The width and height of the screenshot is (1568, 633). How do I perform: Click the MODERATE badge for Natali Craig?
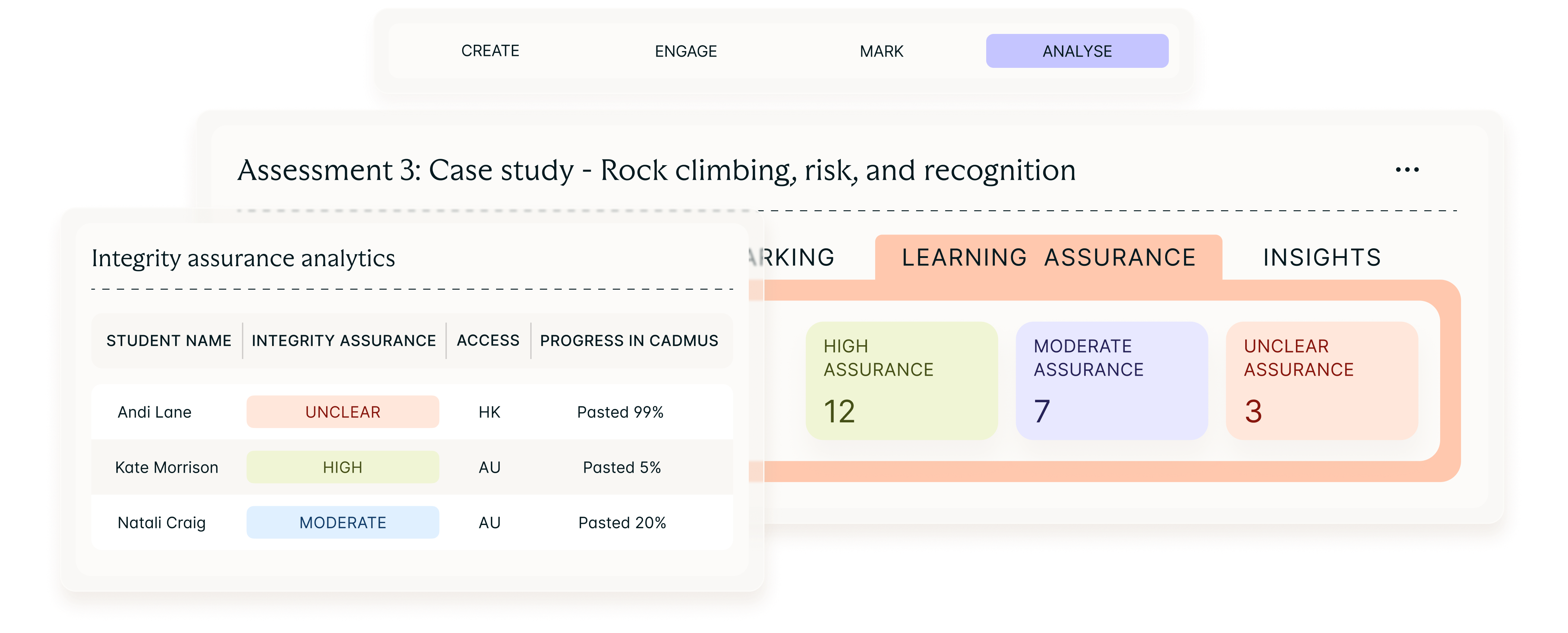343,523
